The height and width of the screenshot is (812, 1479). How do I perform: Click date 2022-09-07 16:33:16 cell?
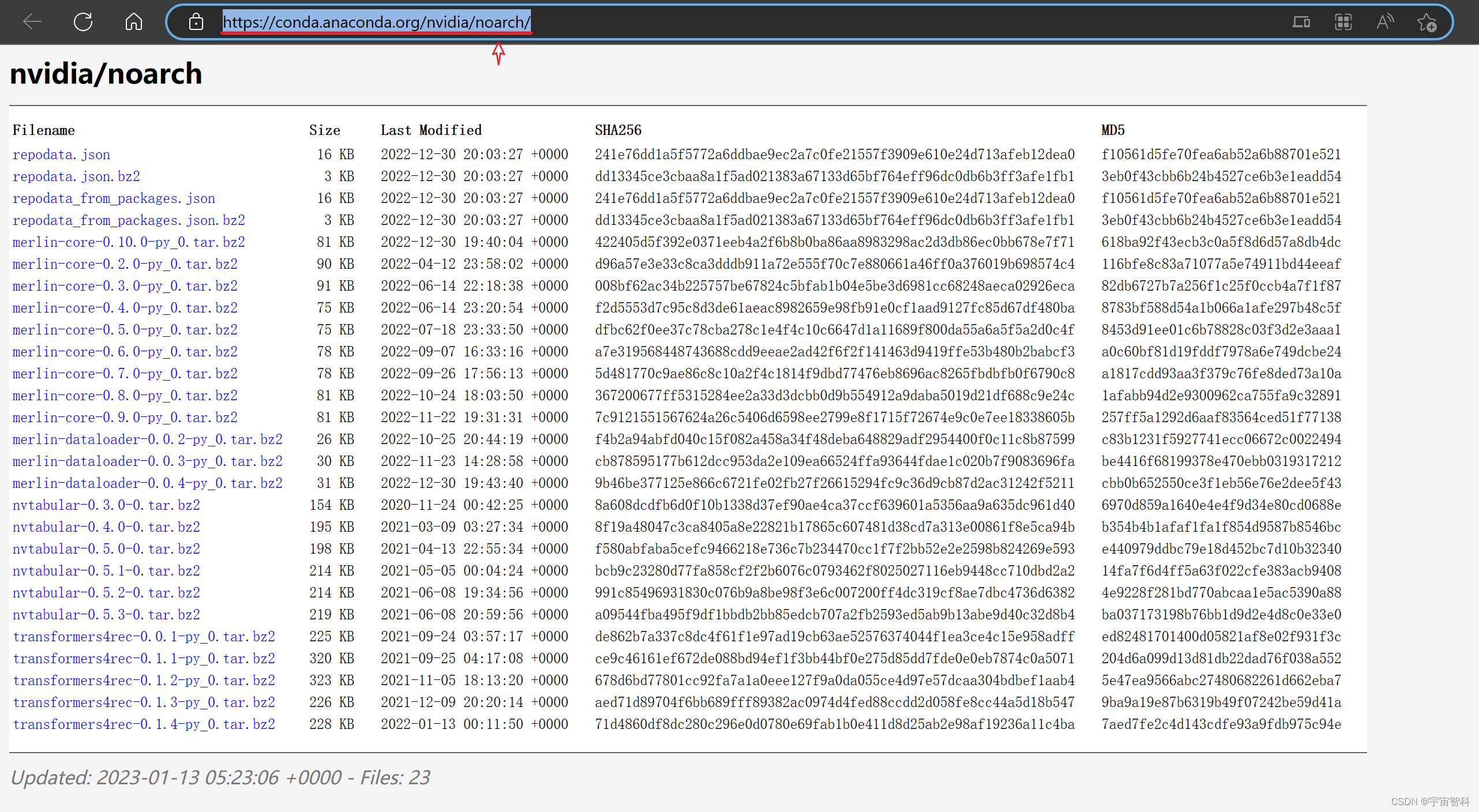point(474,352)
